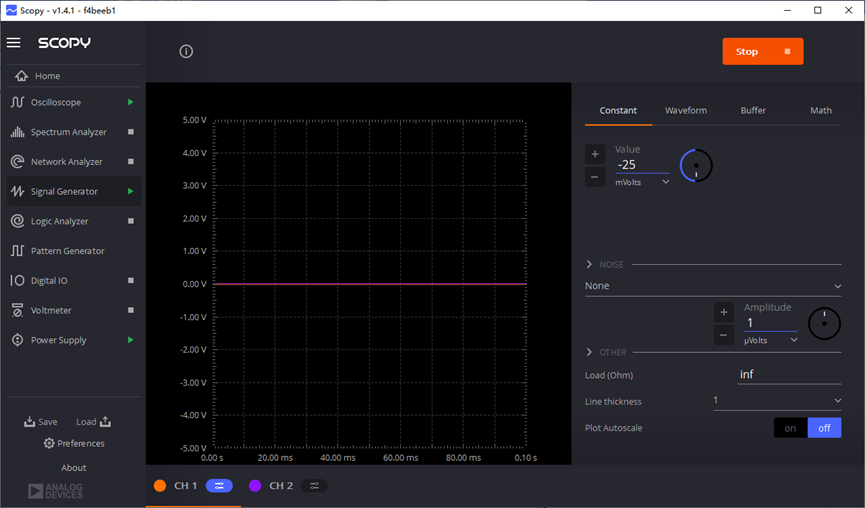Click the Load session icon

click(105, 421)
